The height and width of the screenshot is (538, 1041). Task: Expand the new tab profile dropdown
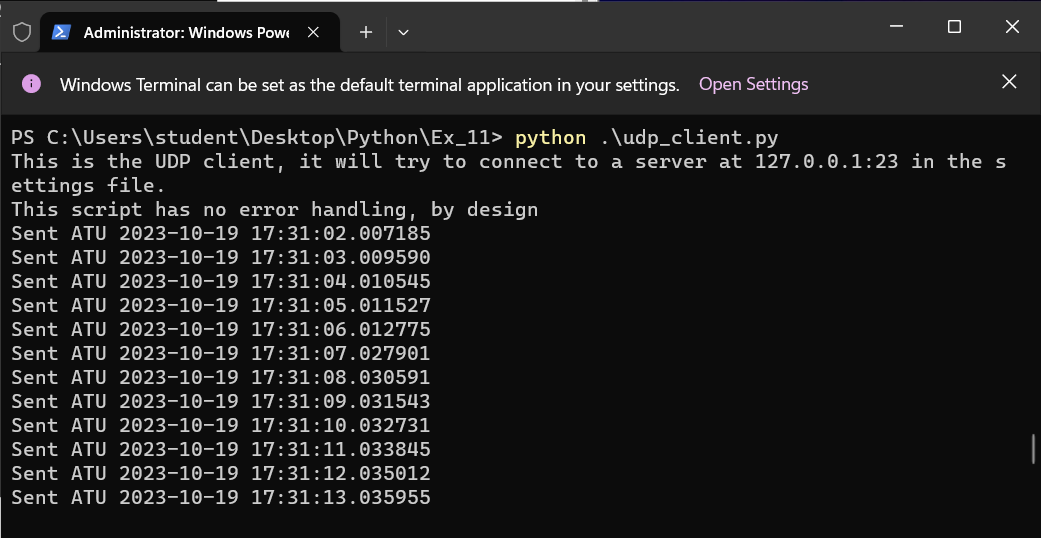(403, 32)
